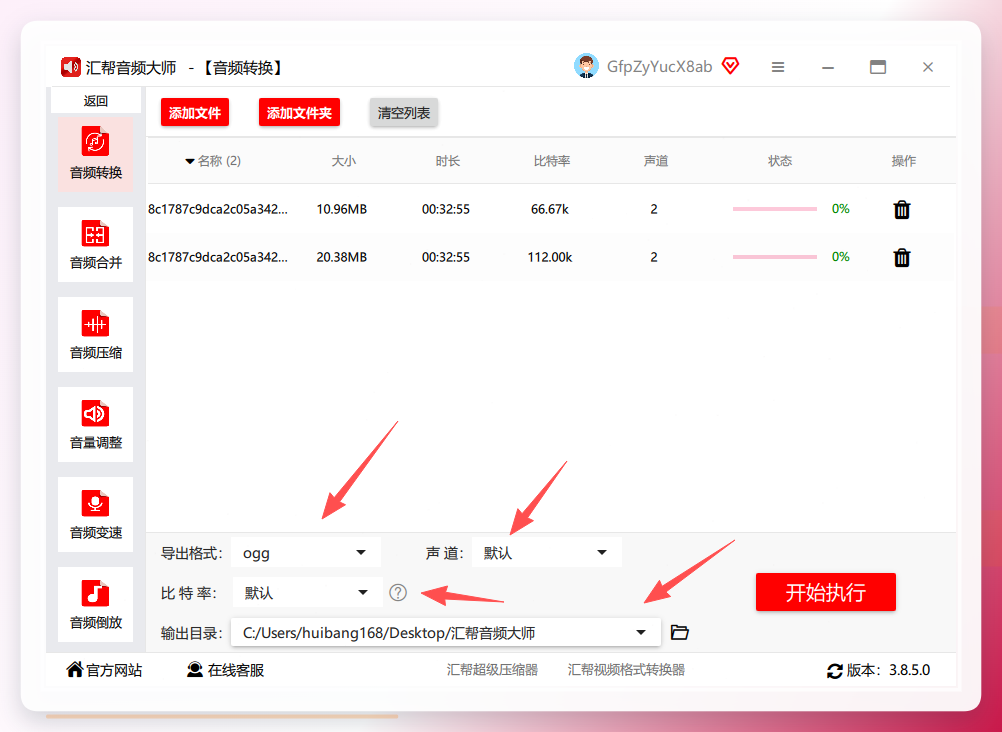Open the 音频压缩 audio compression tool
This screenshot has width=1002, height=732.
pos(95,334)
